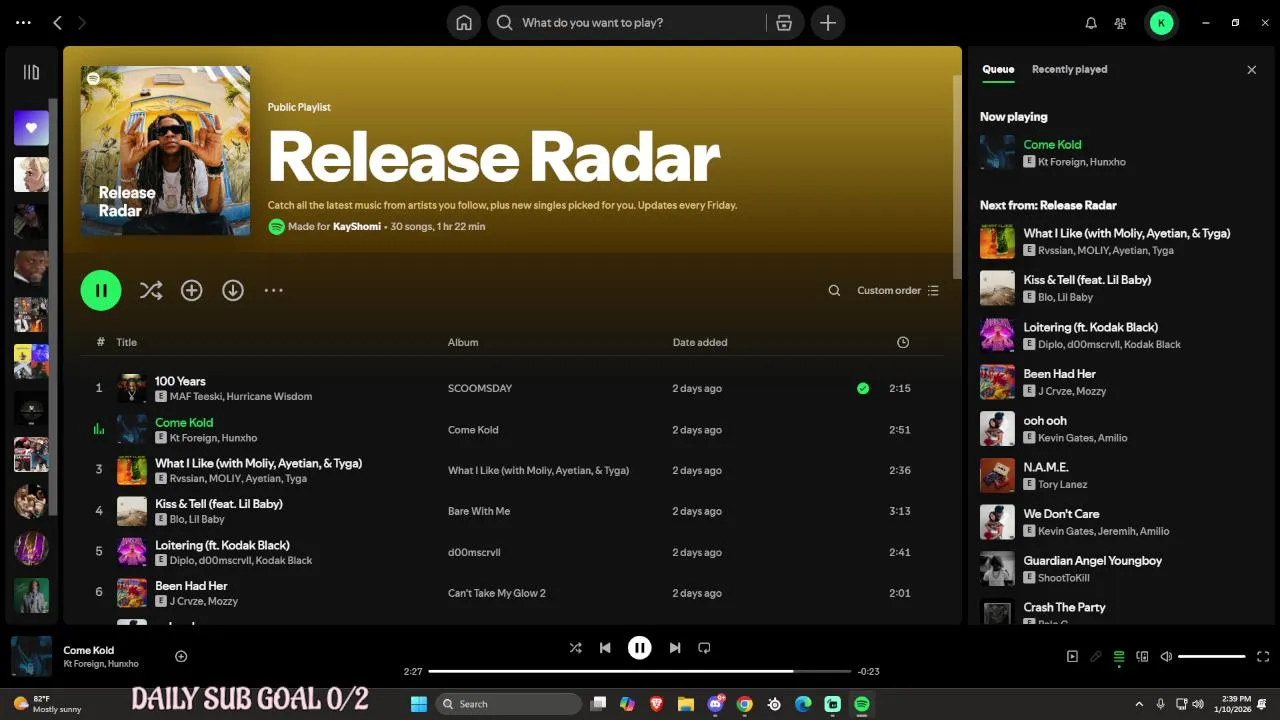Toggle the queue icon in player bar

(x=1119, y=657)
